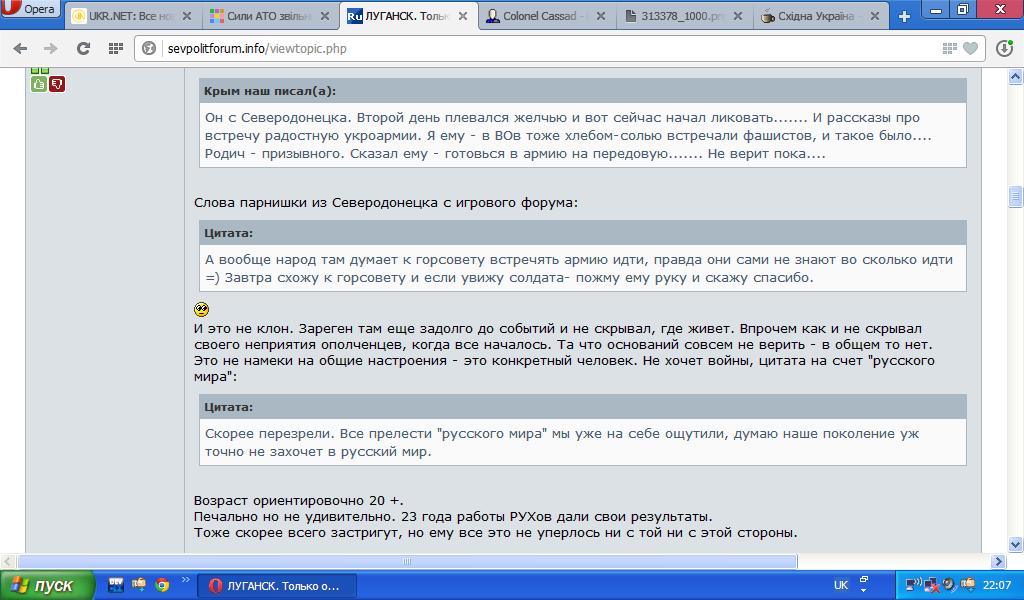Click the green thumbs-up icon on post
1024x600 pixels.
point(39,85)
